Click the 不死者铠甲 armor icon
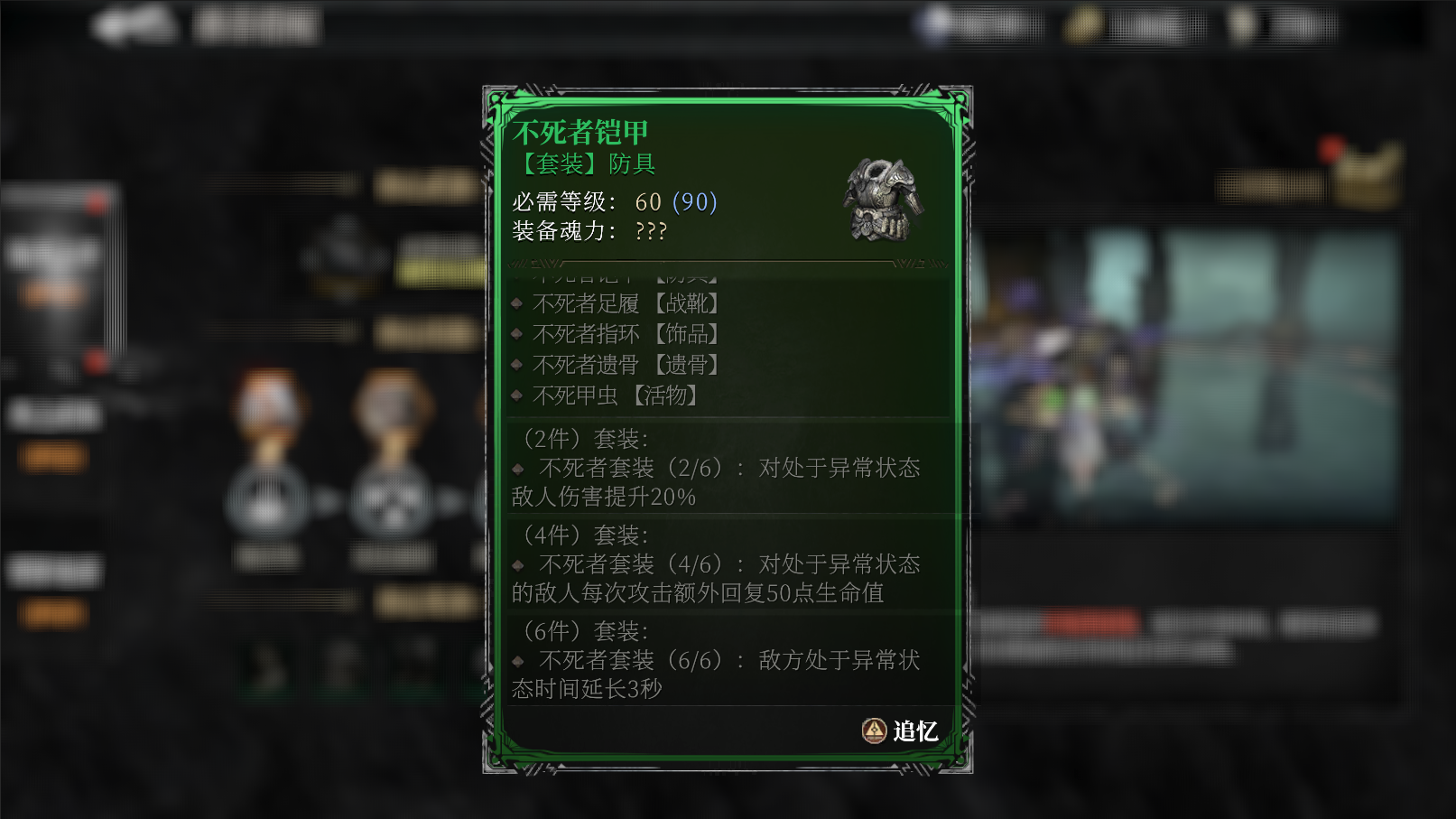The width and height of the screenshot is (1456, 819). click(882, 200)
